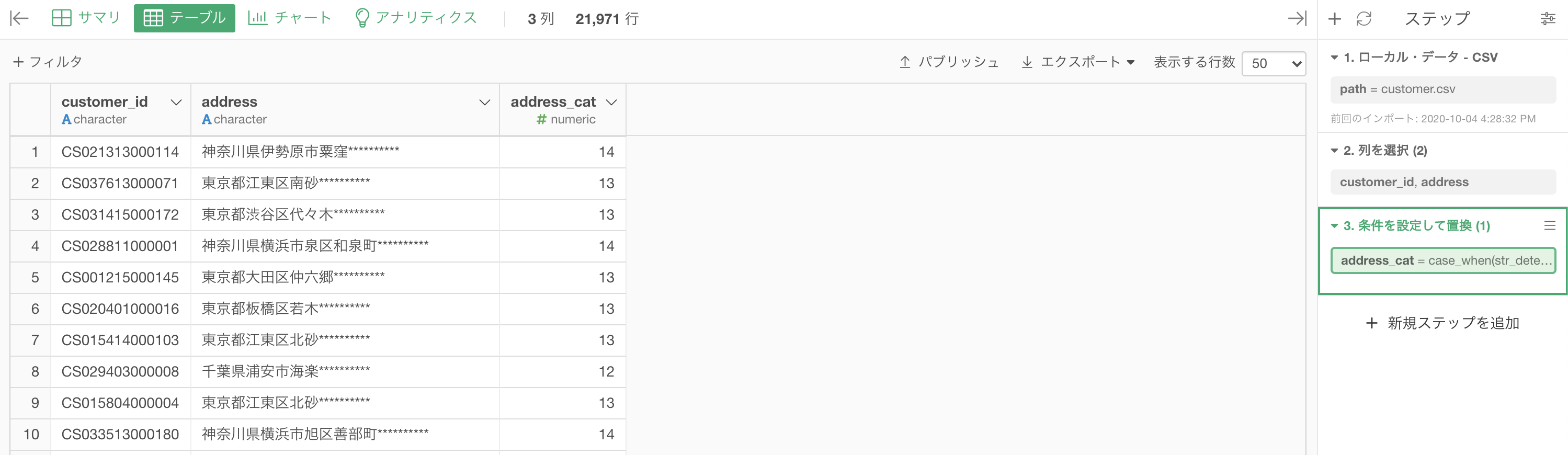Collapse step 2 column selection
The image size is (1568, 455).
[x=1334, y=150]
